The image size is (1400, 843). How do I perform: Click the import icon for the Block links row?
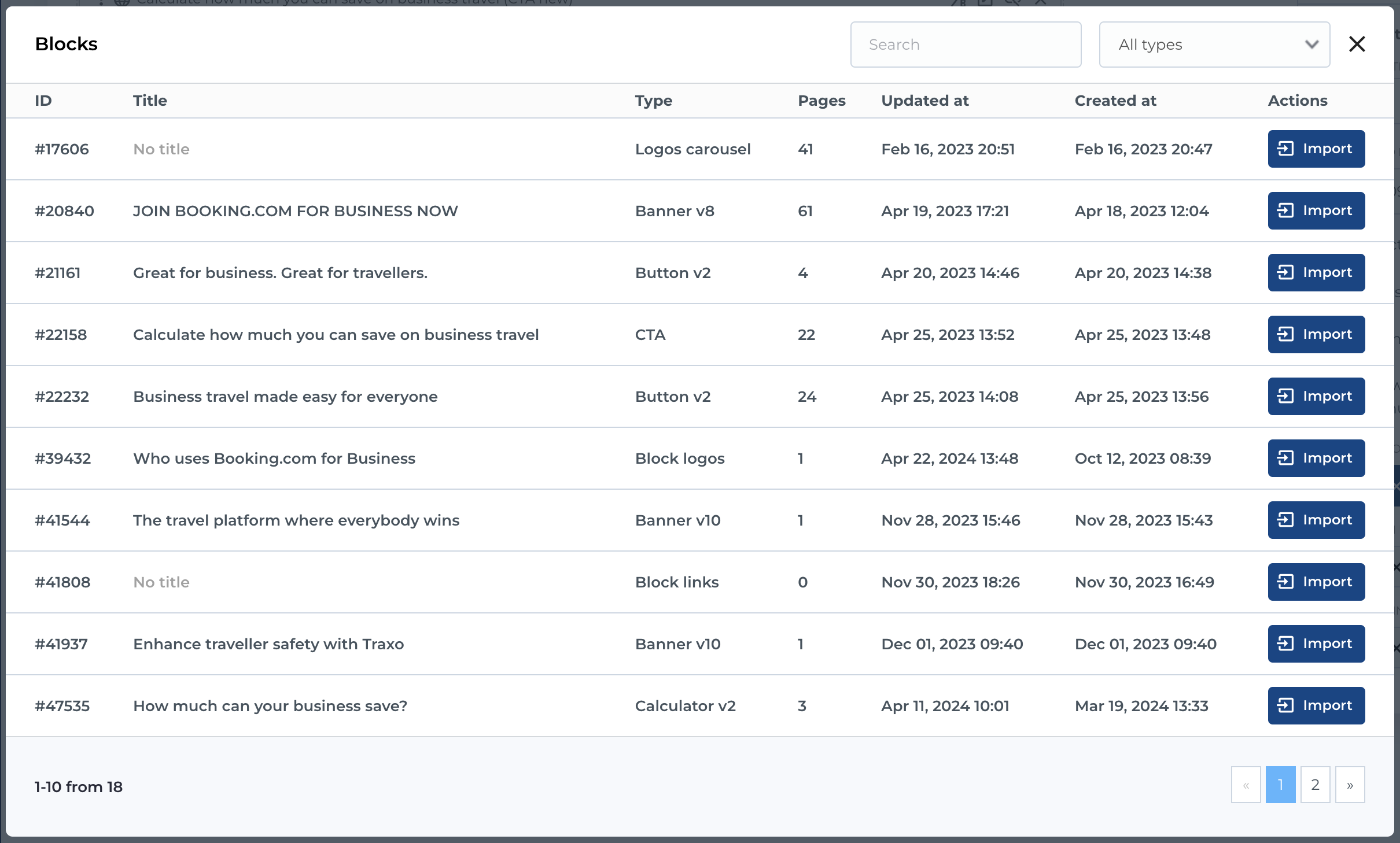pyautogui.click(x=1285, y=582)
